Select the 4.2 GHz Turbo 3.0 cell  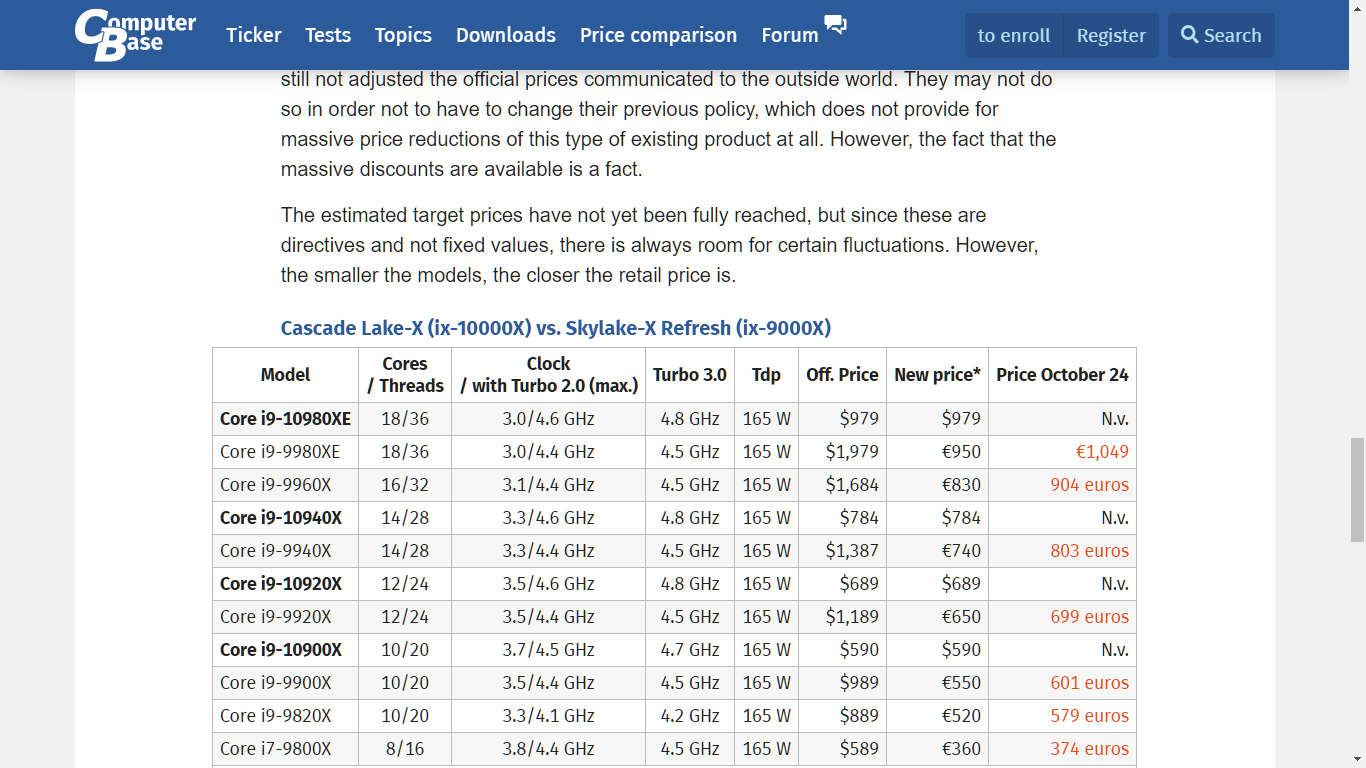[690, 716]
